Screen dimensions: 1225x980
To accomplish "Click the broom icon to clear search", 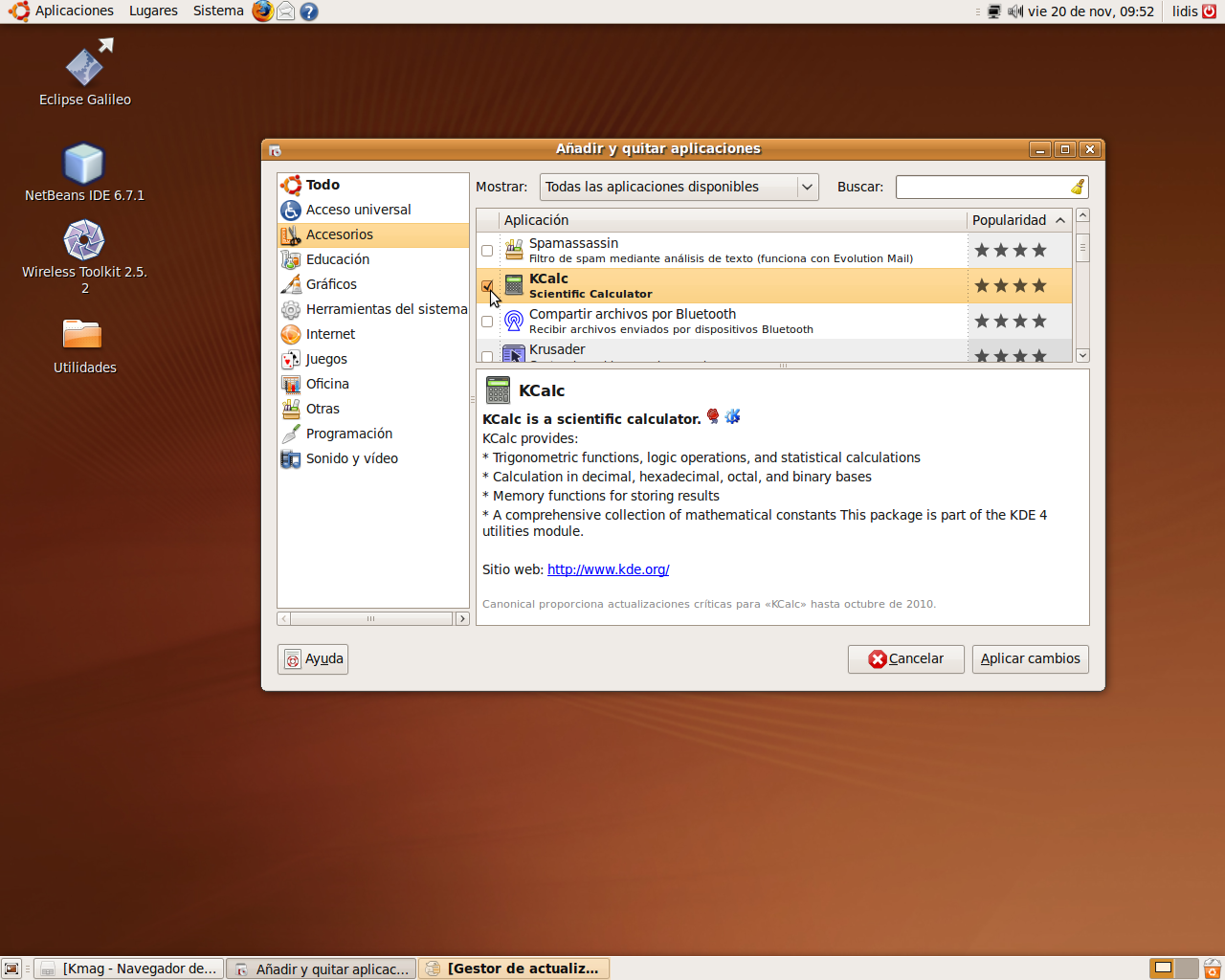I will pos(1078,187).
